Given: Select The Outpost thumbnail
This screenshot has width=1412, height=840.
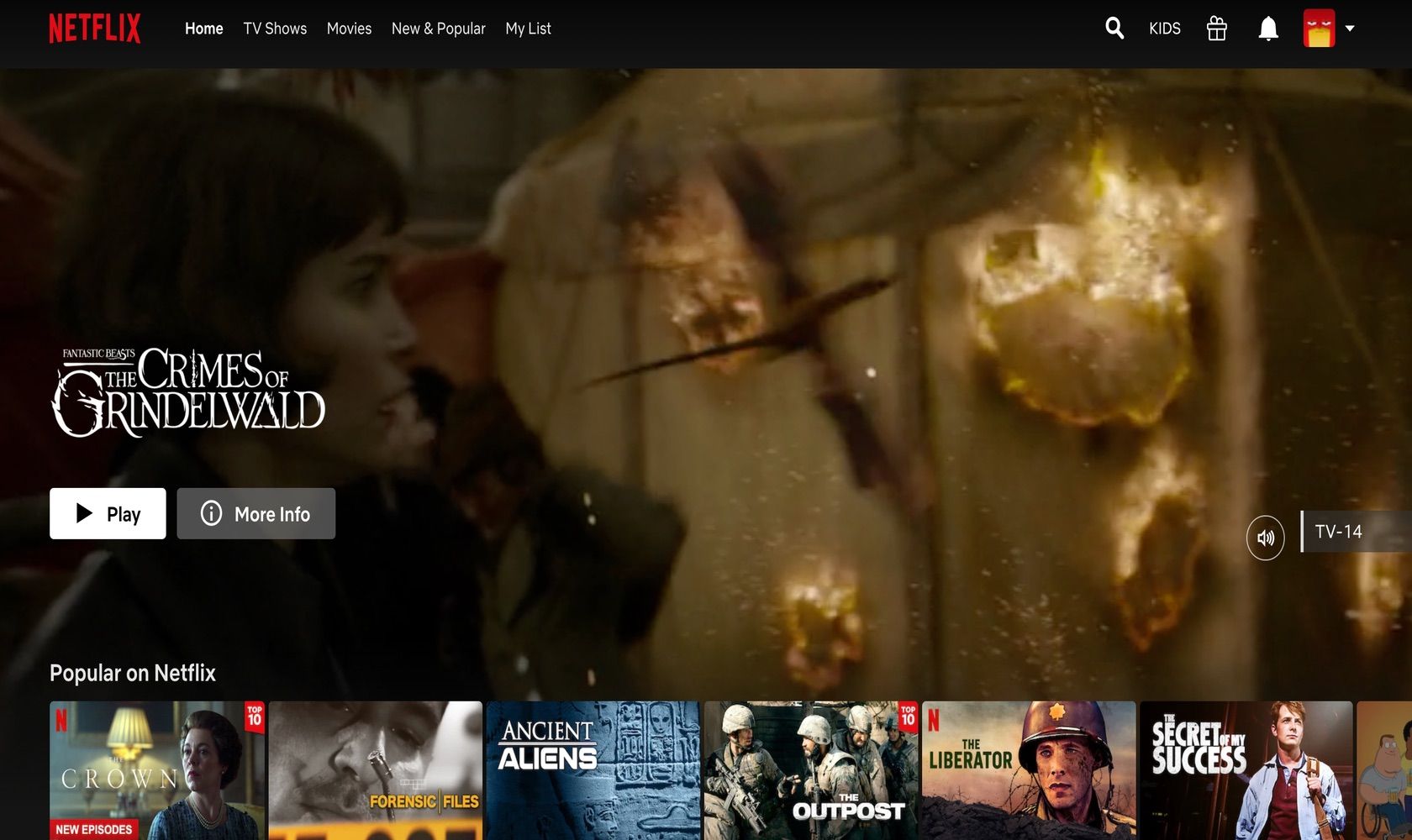Looking at the screenshot, I should (811, 770).
